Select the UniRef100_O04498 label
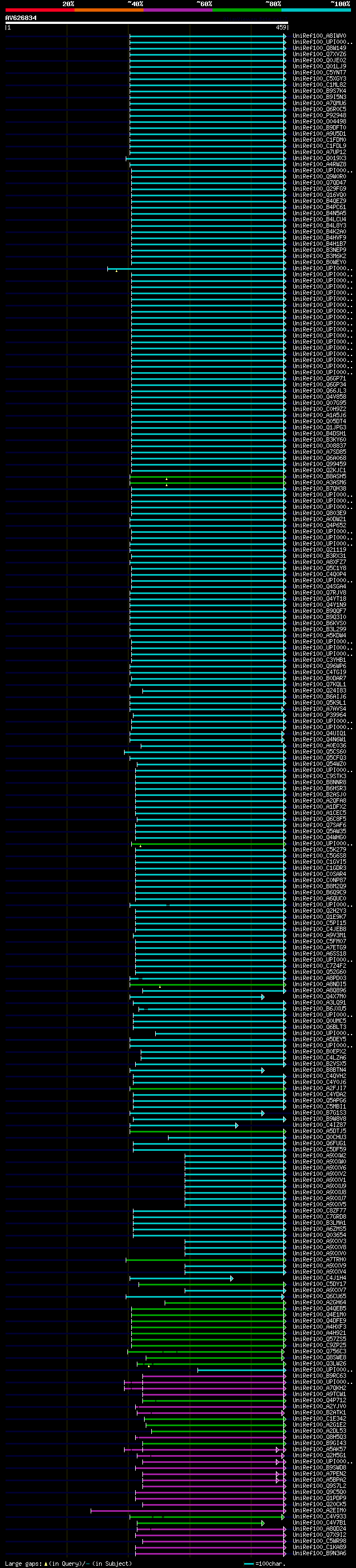The width and height of the screenshot is (356, 1568). click(x=319, y=122)
